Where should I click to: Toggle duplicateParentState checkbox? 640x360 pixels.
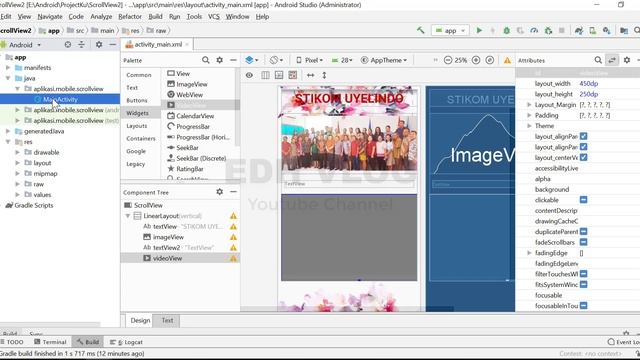click(x=583, y=231)
